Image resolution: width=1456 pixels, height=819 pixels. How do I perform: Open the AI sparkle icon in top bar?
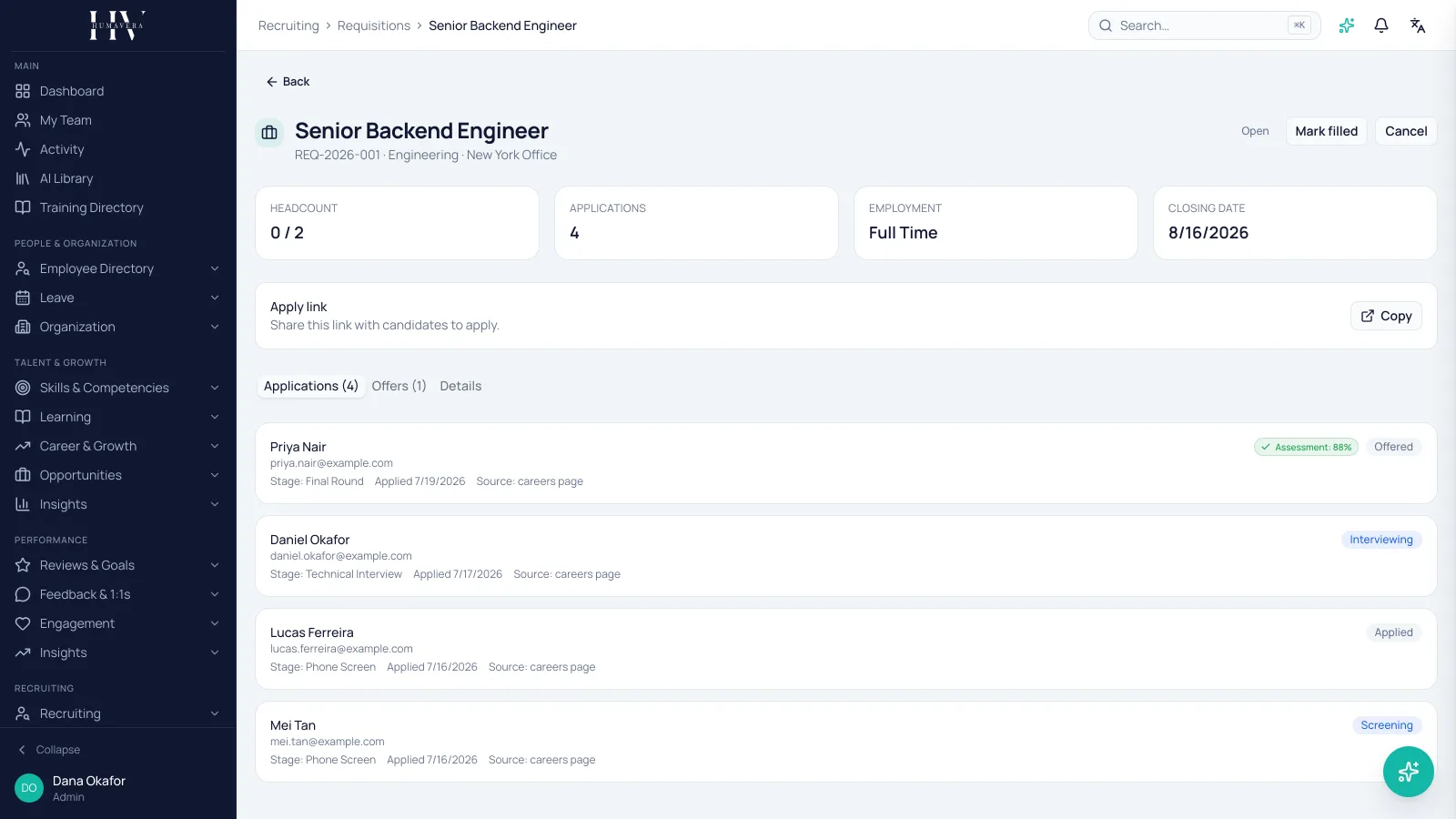point(1347,25)
